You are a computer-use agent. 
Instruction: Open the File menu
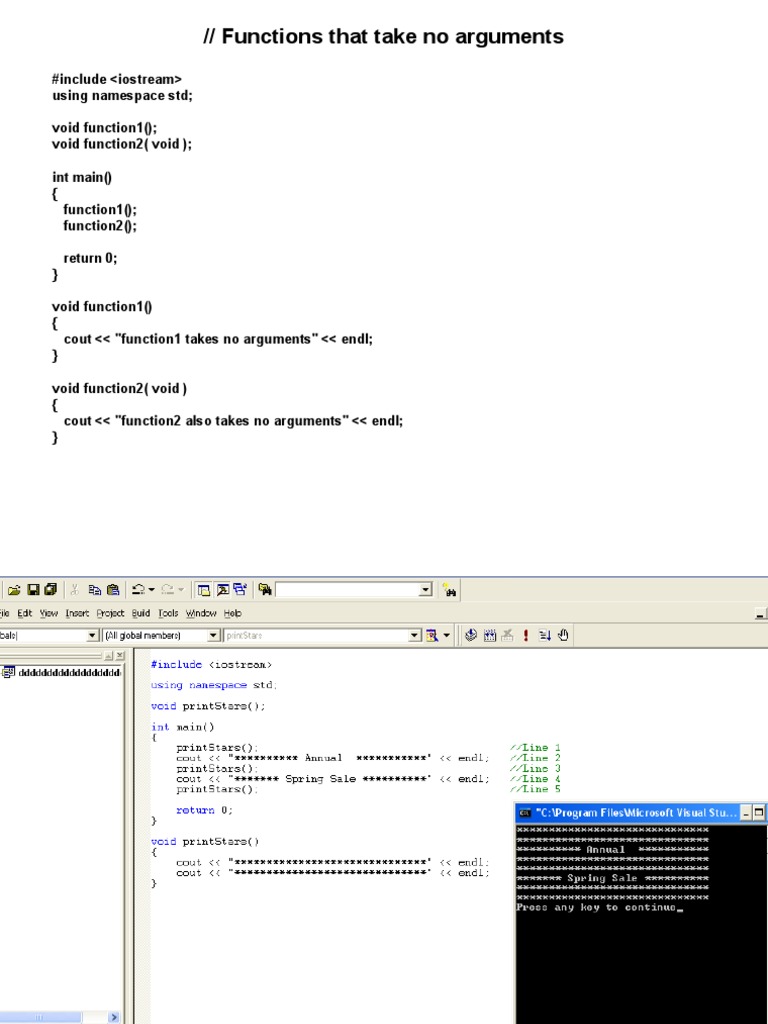pos(5,613)
